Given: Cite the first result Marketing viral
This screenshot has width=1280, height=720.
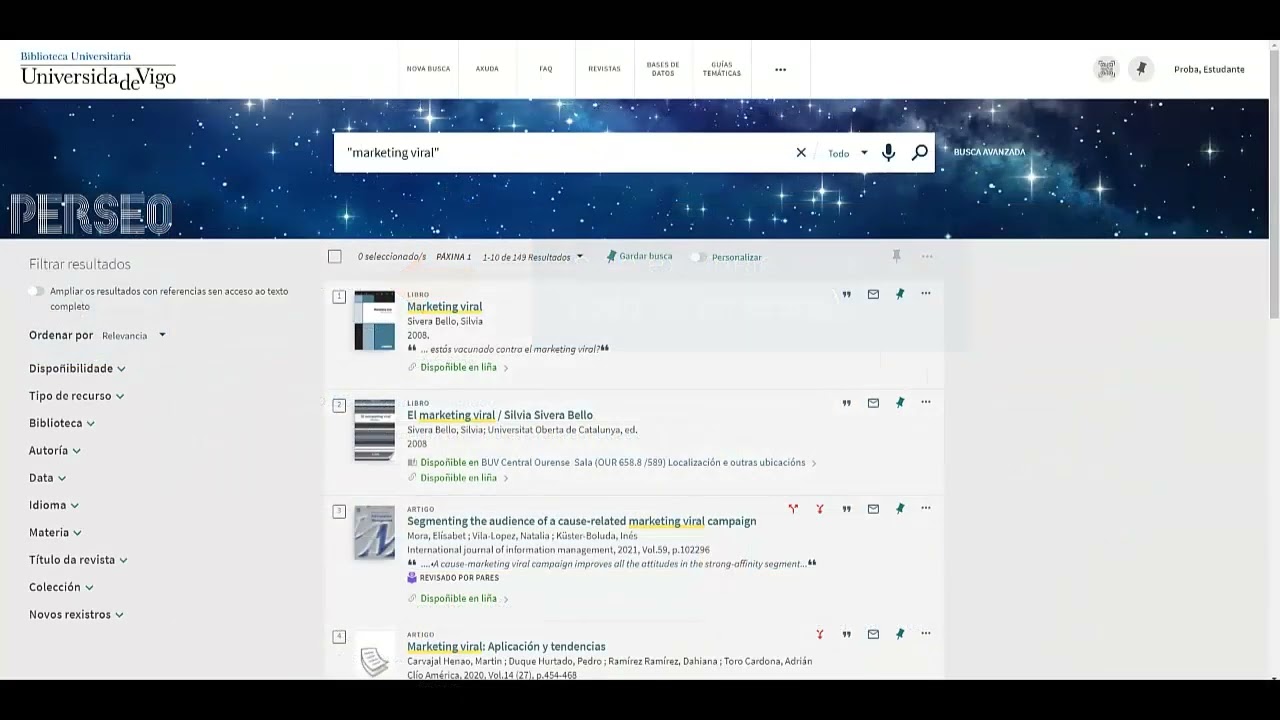Looking at the screenshot, I should click(x=846, y=294).
